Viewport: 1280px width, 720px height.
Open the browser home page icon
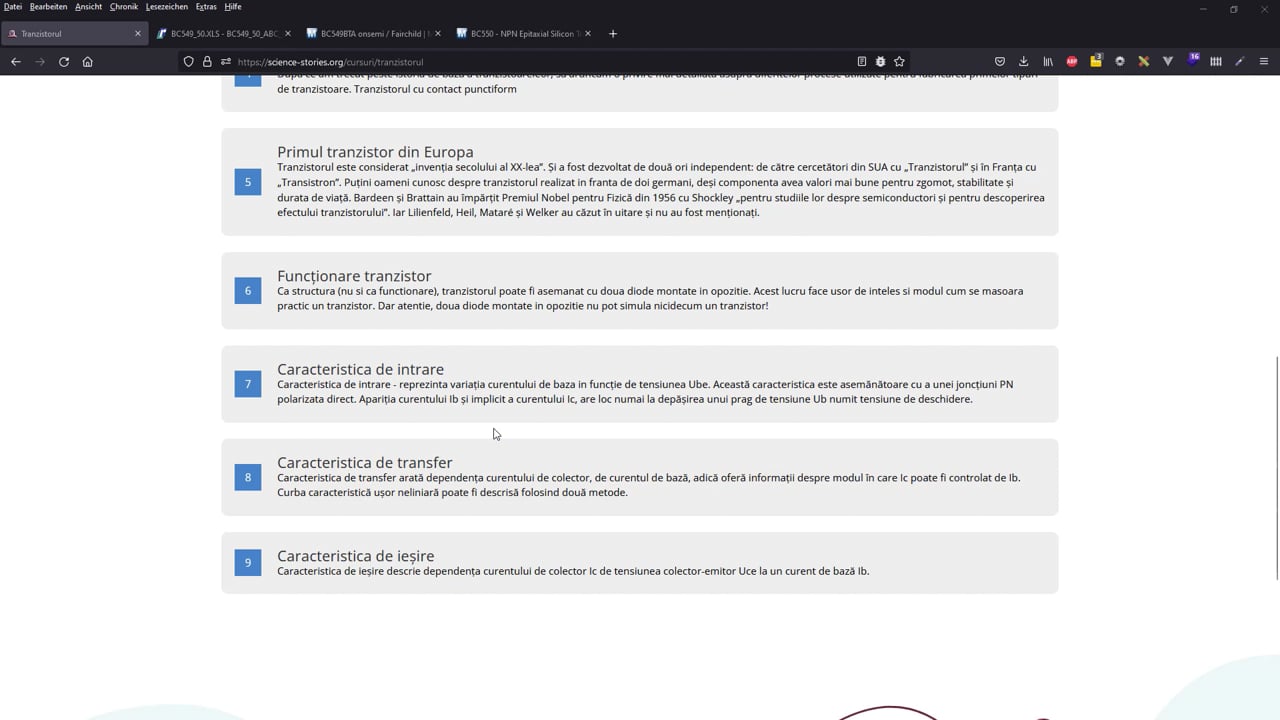(x=88, y=62)
